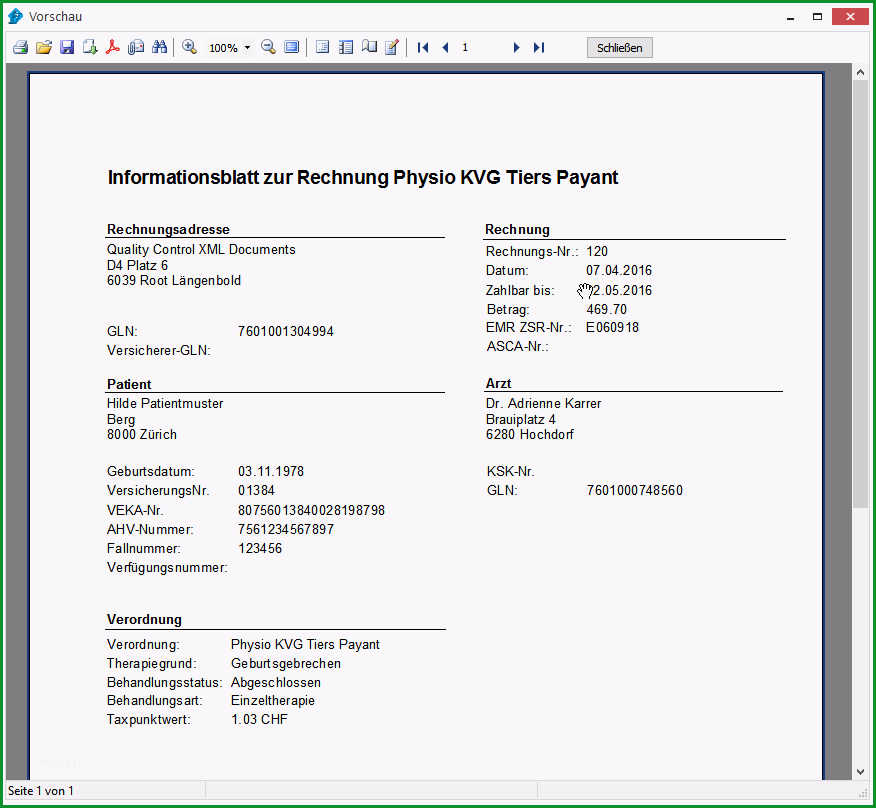Viewport: 876px width, 808px height.
Task: Click the Print icon in toolbar
Action: point(21,47)
